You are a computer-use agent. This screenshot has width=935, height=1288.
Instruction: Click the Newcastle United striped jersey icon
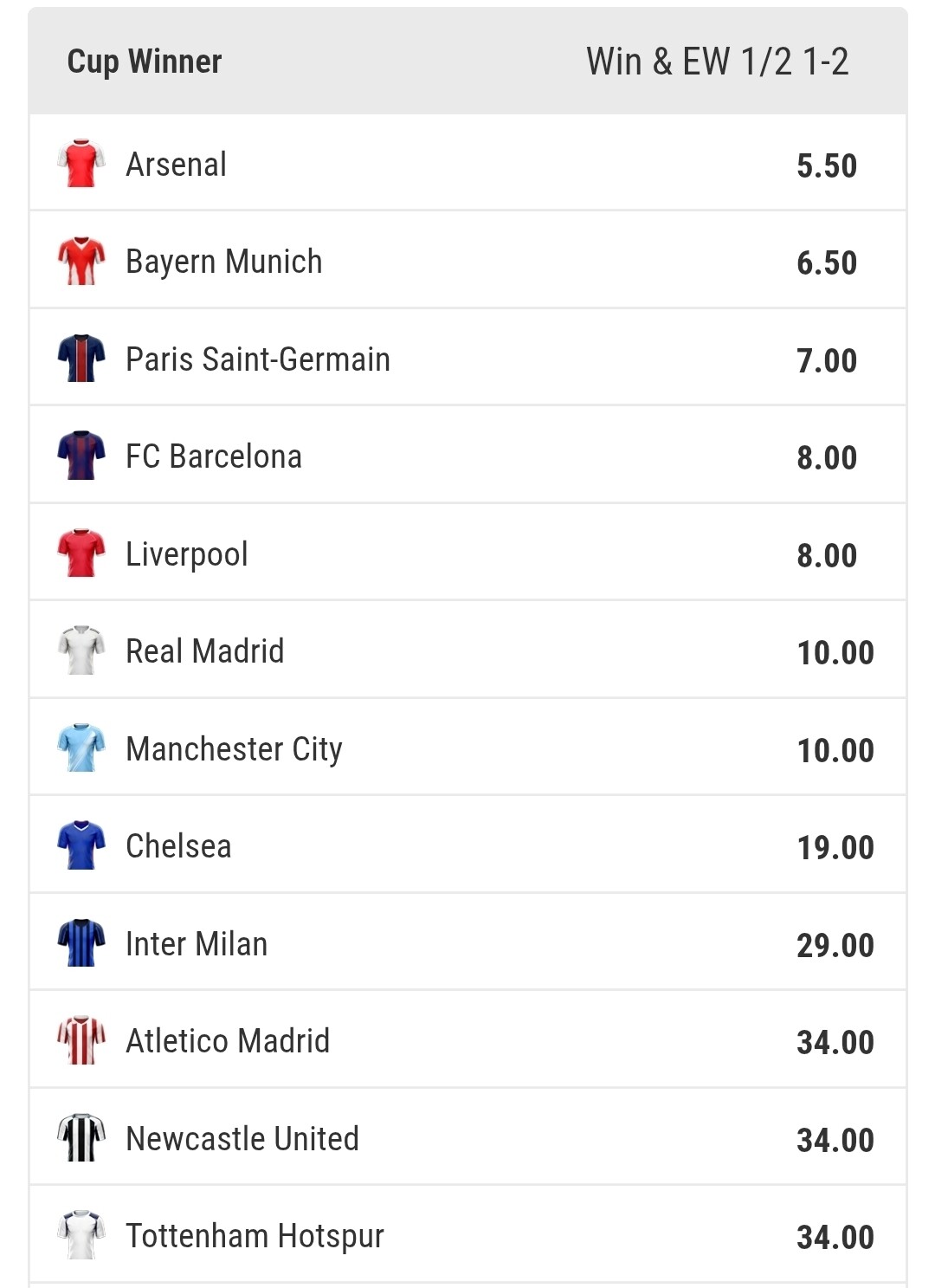[x=81, y=1138]
